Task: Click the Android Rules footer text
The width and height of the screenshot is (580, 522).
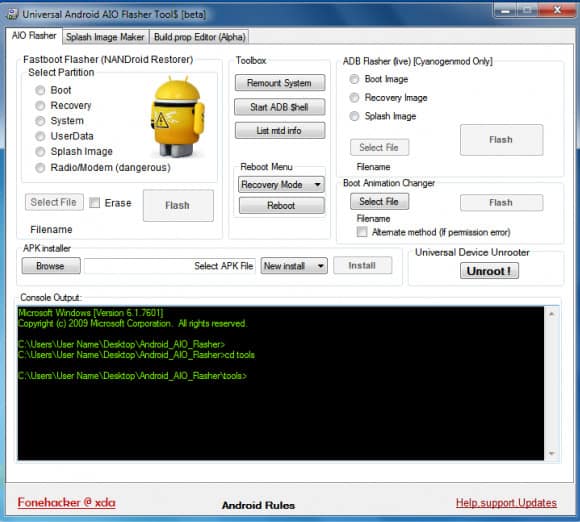Action: [x=259, y=505]
